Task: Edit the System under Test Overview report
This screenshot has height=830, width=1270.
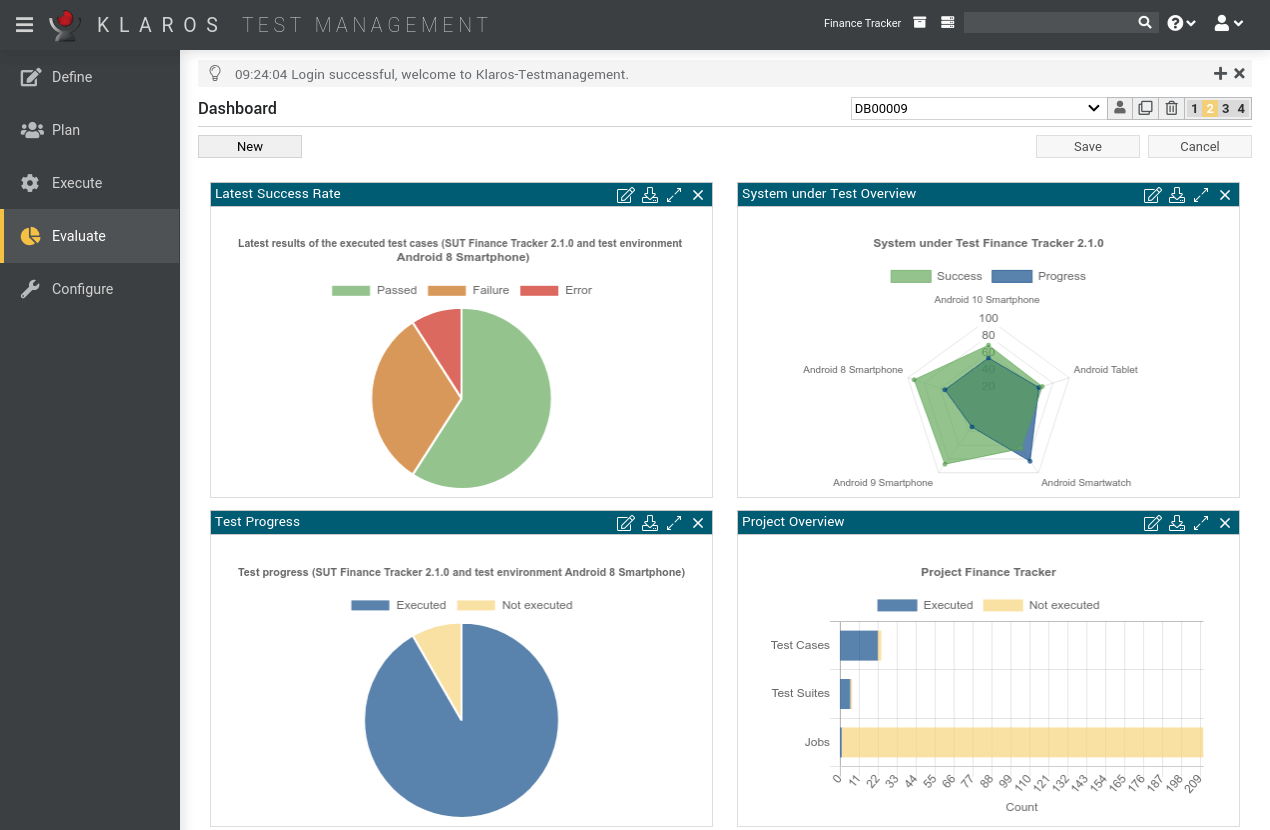Action: pos(1153,195)
